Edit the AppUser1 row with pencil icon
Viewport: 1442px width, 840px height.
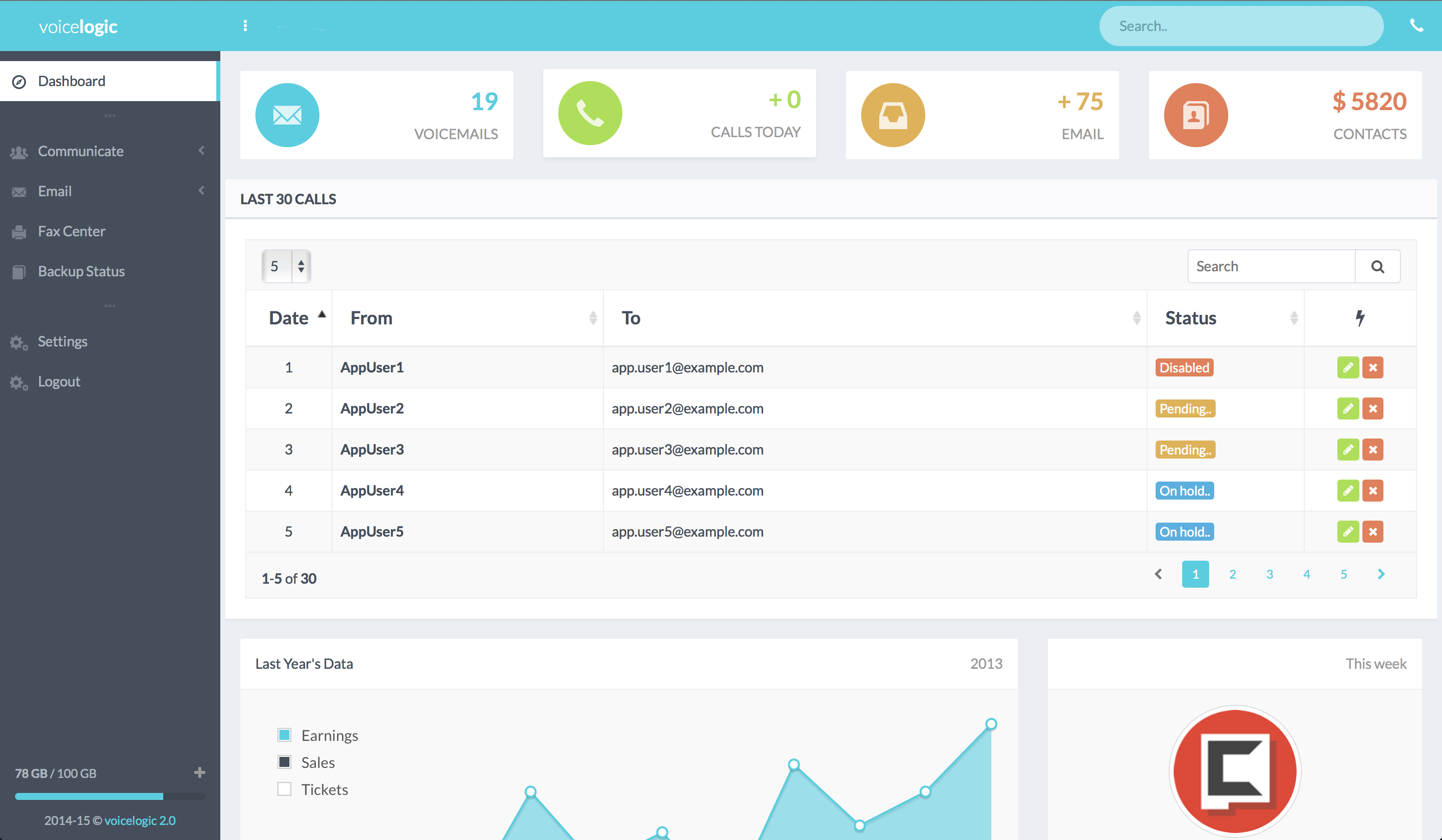[x=1347, y=367]
